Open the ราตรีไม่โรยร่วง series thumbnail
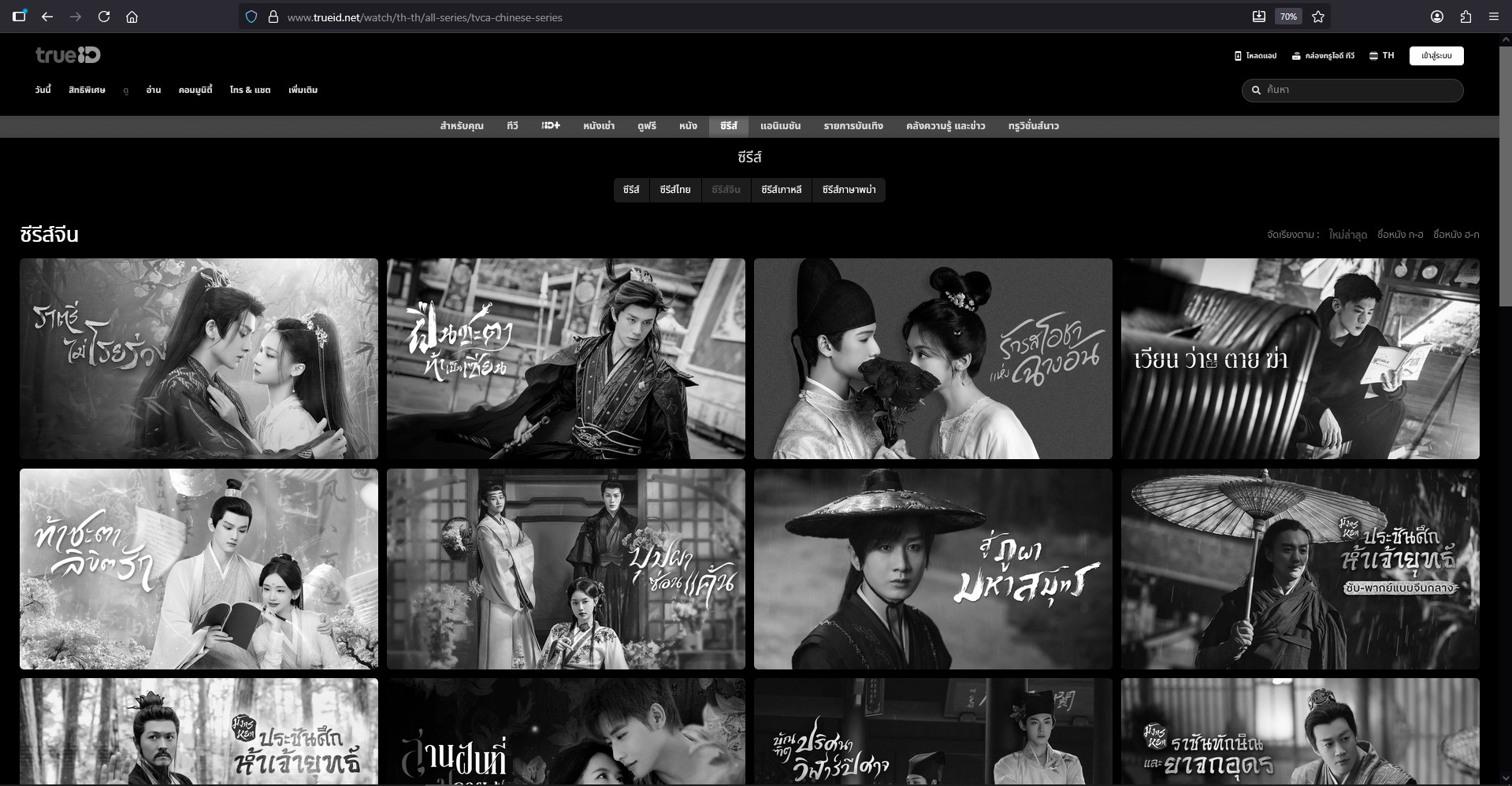The width and height of the screenshot is (1512, 786). click(199, 358)
